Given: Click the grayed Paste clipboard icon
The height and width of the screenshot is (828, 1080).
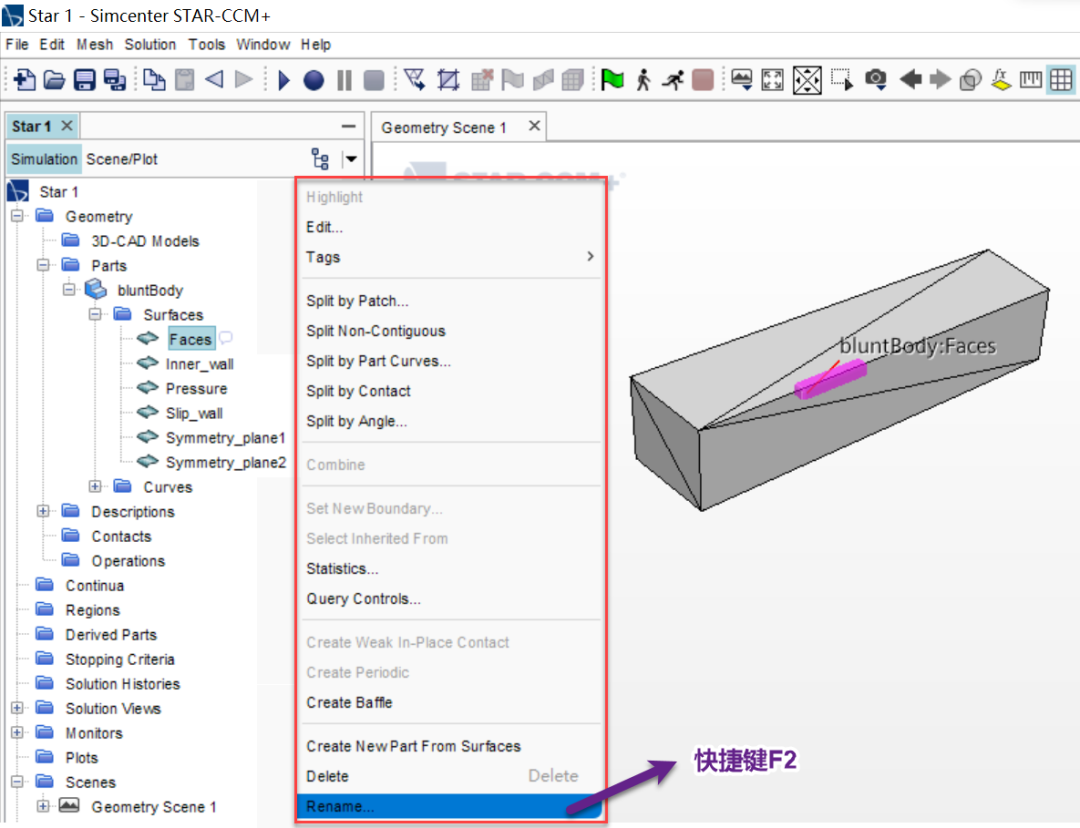Looking at the screenshot, I should point(185,80).
